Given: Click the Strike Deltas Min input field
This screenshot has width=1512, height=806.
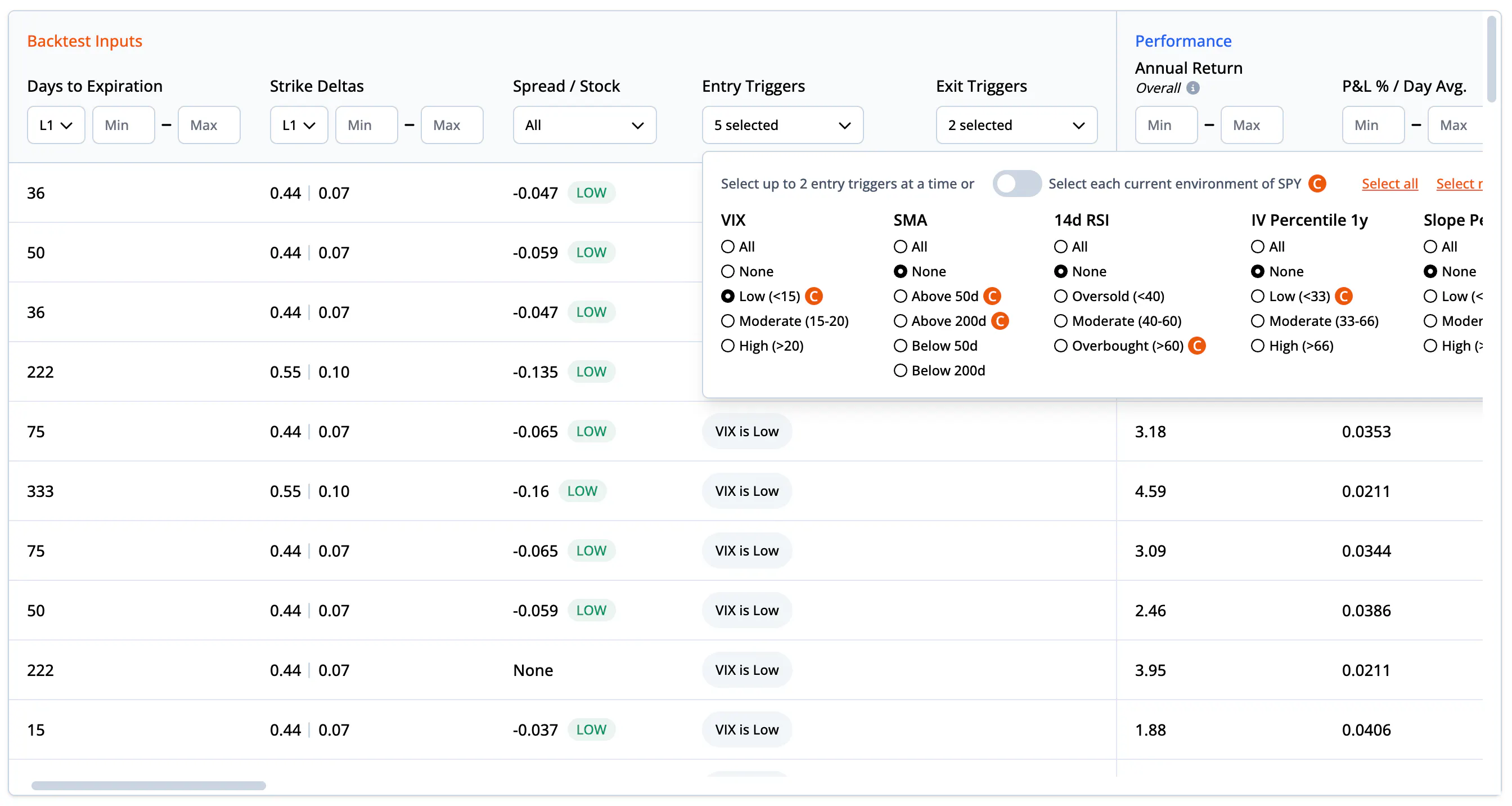Looking at the screenshot, I should point(366,125).
